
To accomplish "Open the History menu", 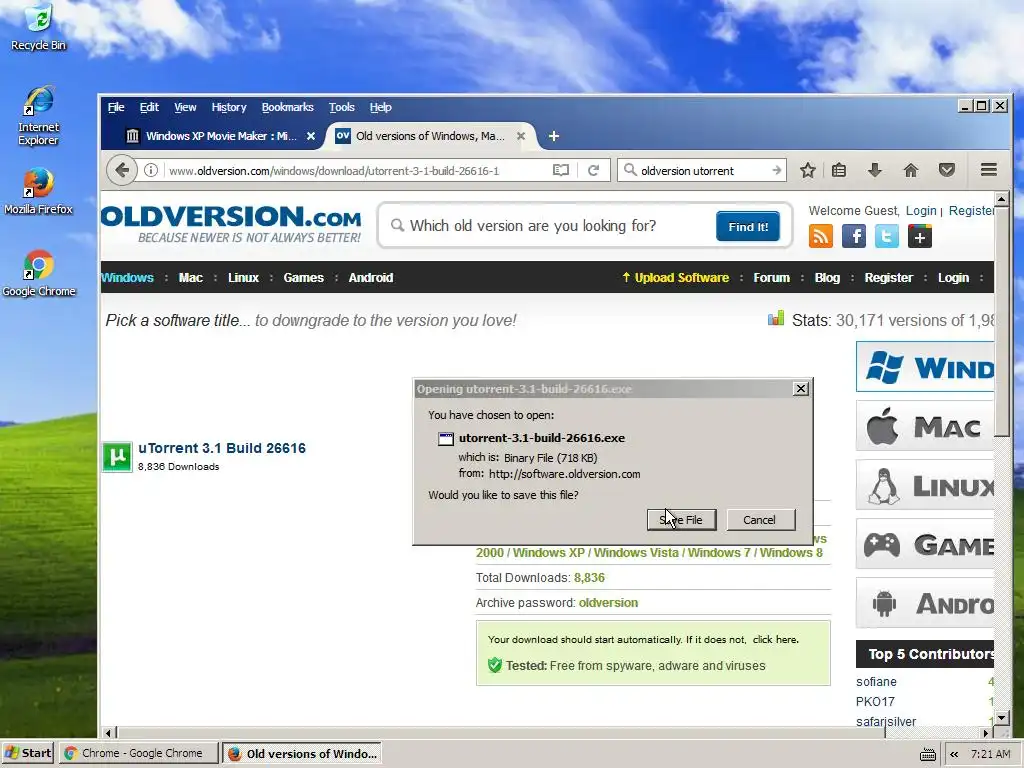I will [x=229, y=107].
